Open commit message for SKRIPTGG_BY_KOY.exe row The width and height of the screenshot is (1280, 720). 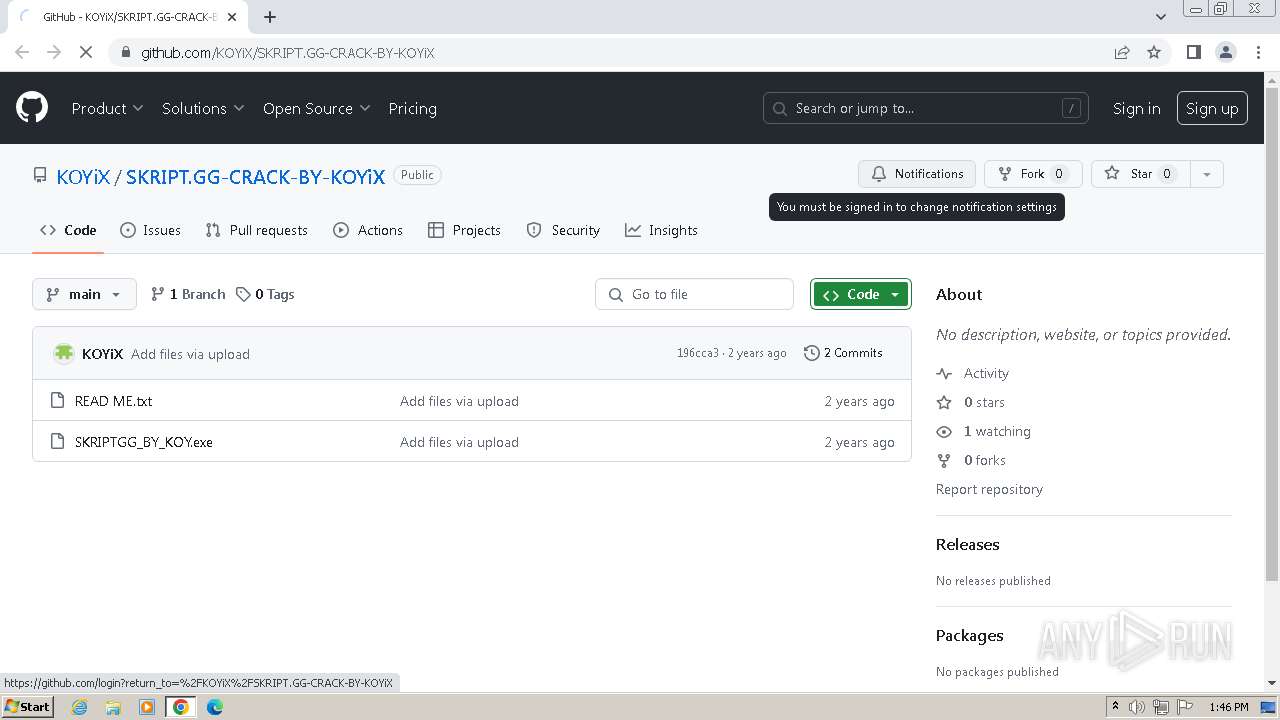(459, 442)
